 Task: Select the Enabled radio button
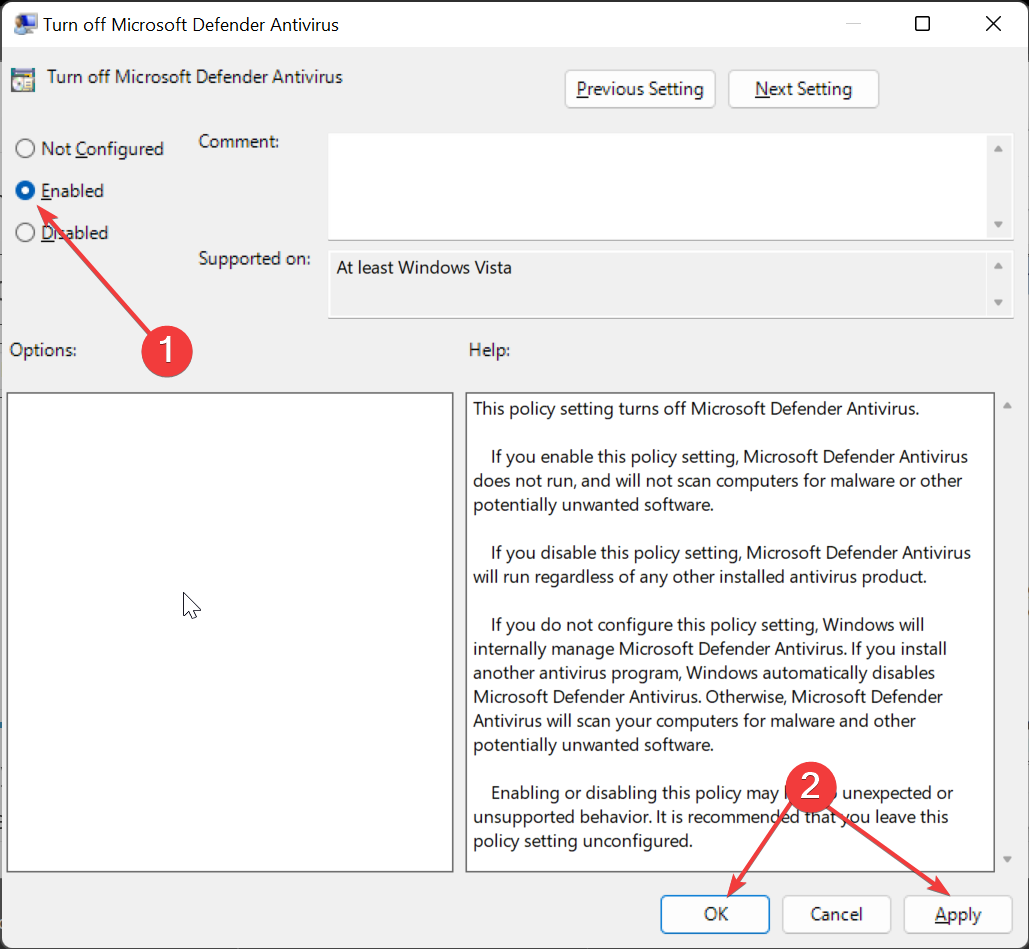click(x=25, y=191)
